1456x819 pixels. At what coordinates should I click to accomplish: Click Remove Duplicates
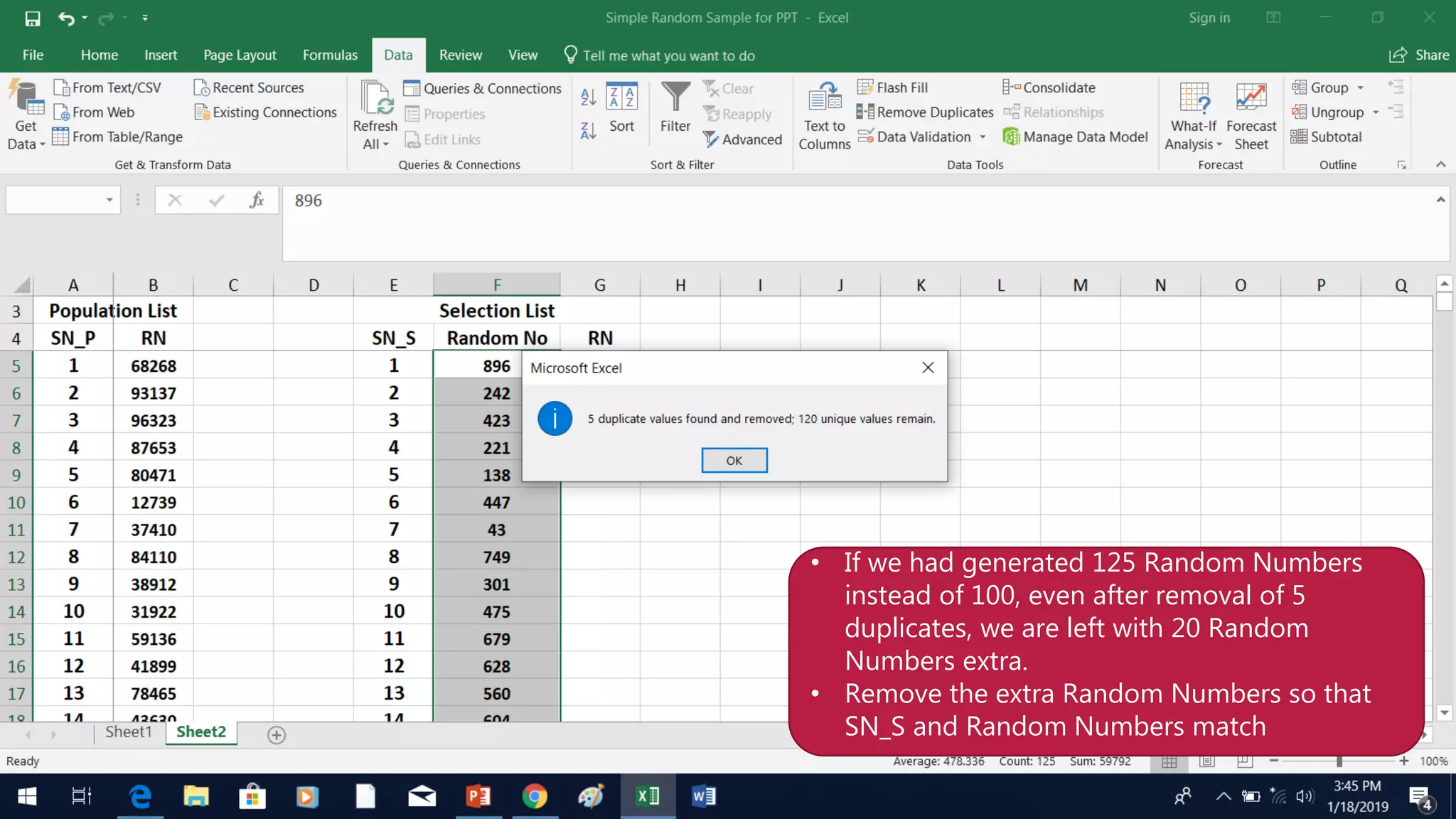[925, 112]
